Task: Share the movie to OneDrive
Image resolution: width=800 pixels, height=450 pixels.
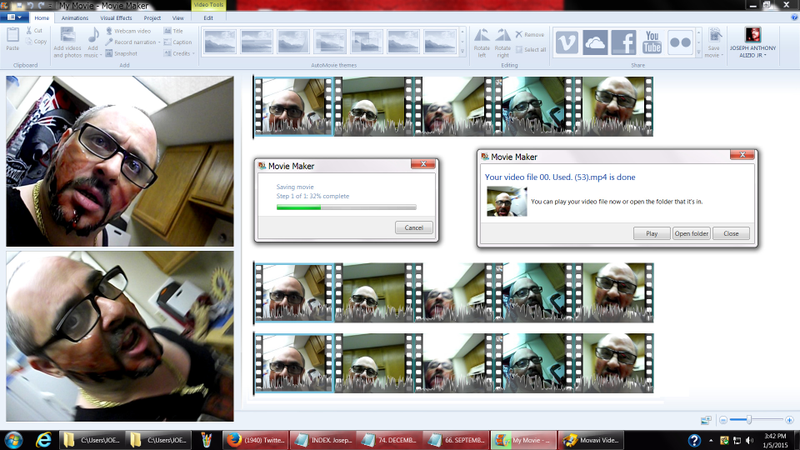Action: coord(595,42)
